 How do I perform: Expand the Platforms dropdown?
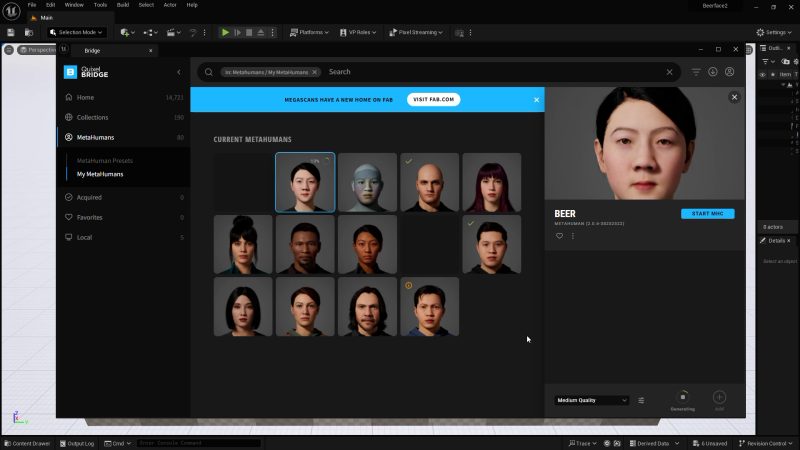pos(309,33)
